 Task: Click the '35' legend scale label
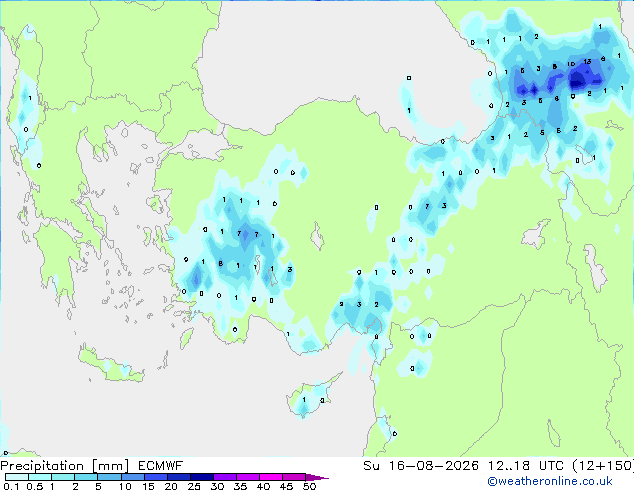(240, 486)
